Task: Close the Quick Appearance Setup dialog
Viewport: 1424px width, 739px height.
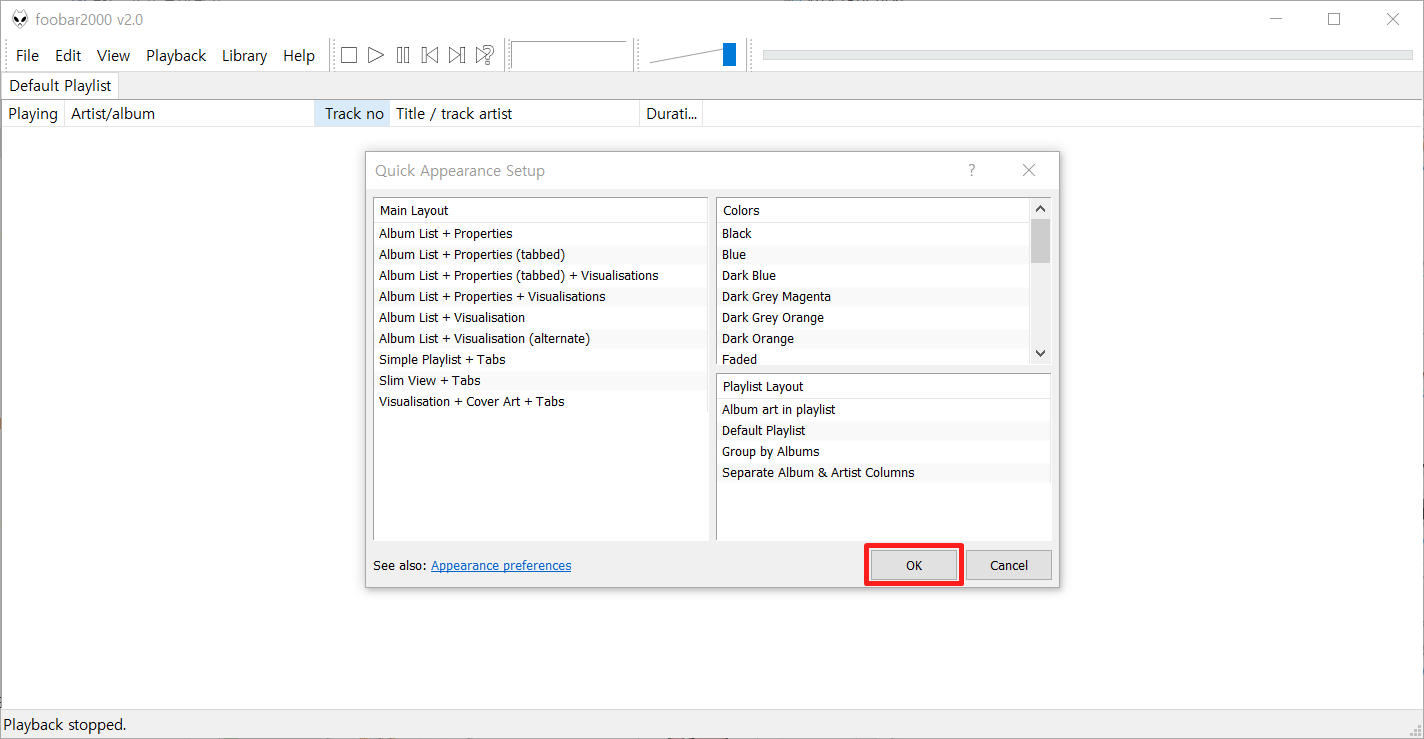Action: click(1029, 170)
